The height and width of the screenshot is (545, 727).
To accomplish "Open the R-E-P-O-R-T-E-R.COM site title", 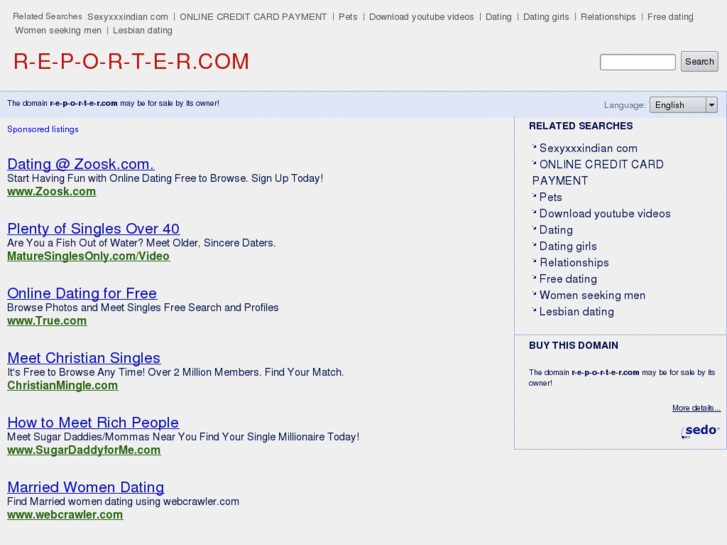I will [131, 62].
